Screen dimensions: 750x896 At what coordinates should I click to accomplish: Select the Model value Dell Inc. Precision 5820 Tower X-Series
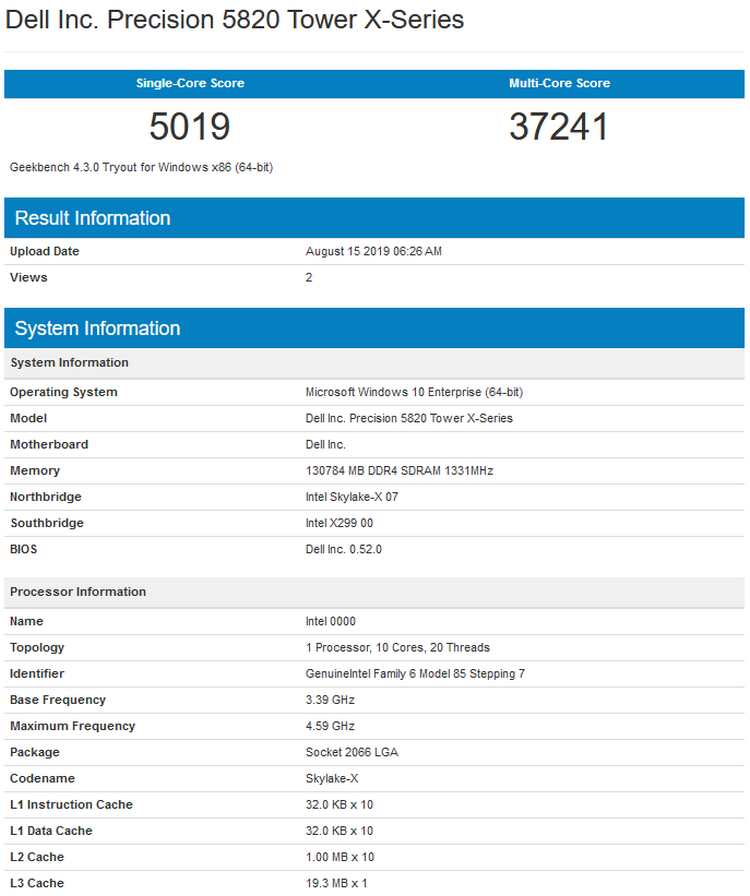409,418
